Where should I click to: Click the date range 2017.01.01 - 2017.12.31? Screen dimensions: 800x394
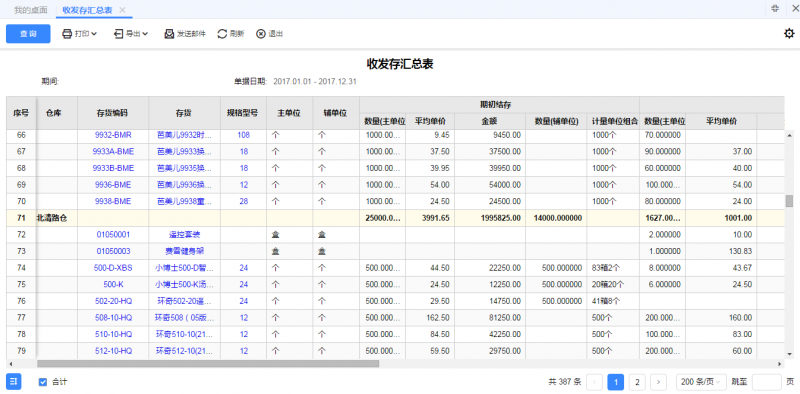(315, 81)
